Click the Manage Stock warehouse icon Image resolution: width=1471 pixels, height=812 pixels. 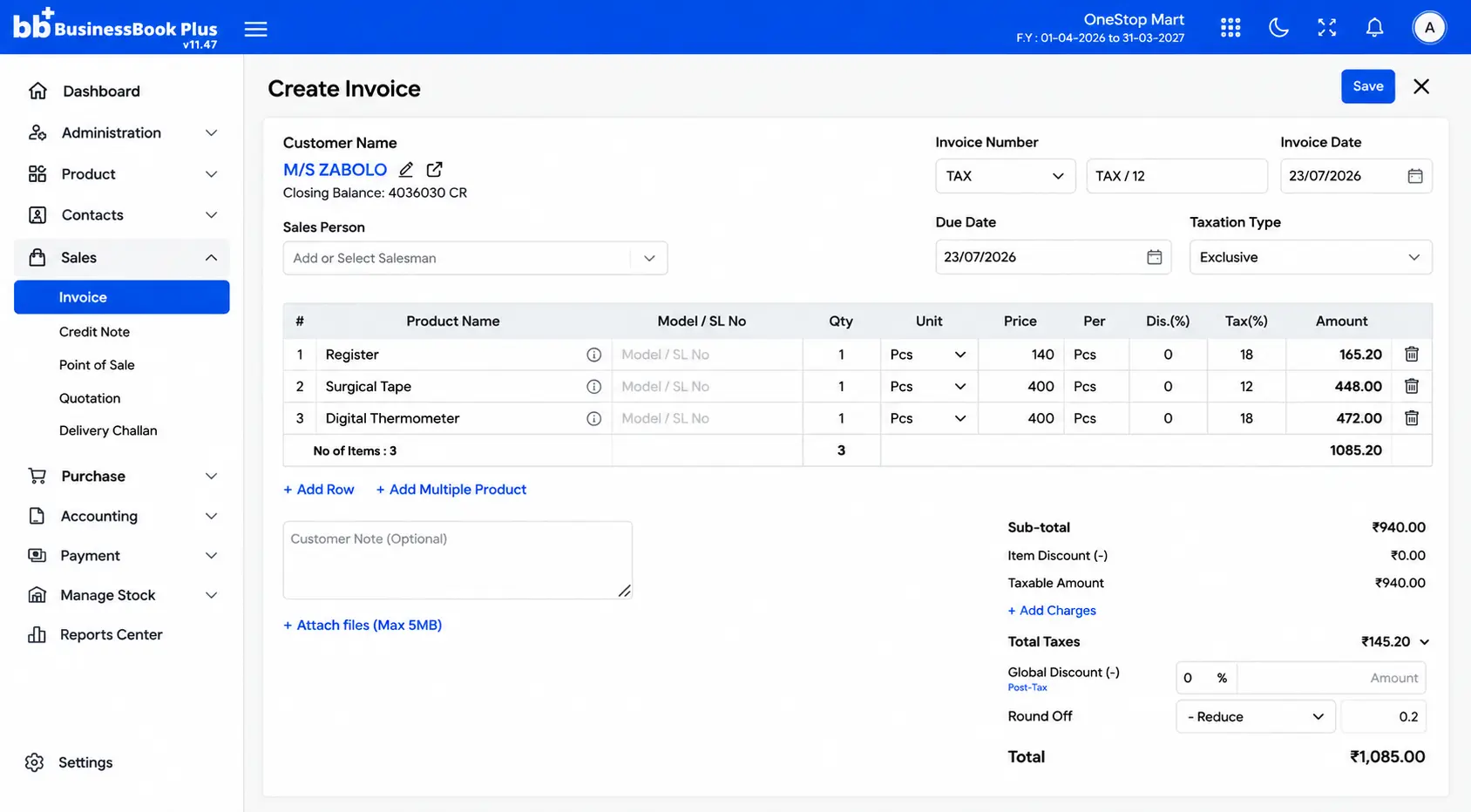coord(37,595)
